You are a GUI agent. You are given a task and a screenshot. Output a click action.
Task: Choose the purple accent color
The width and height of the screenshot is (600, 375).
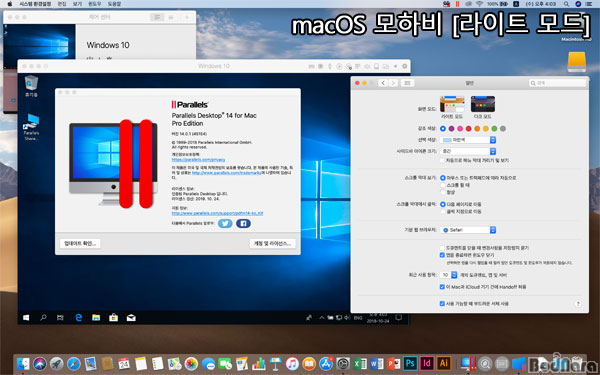click(452, 129)
